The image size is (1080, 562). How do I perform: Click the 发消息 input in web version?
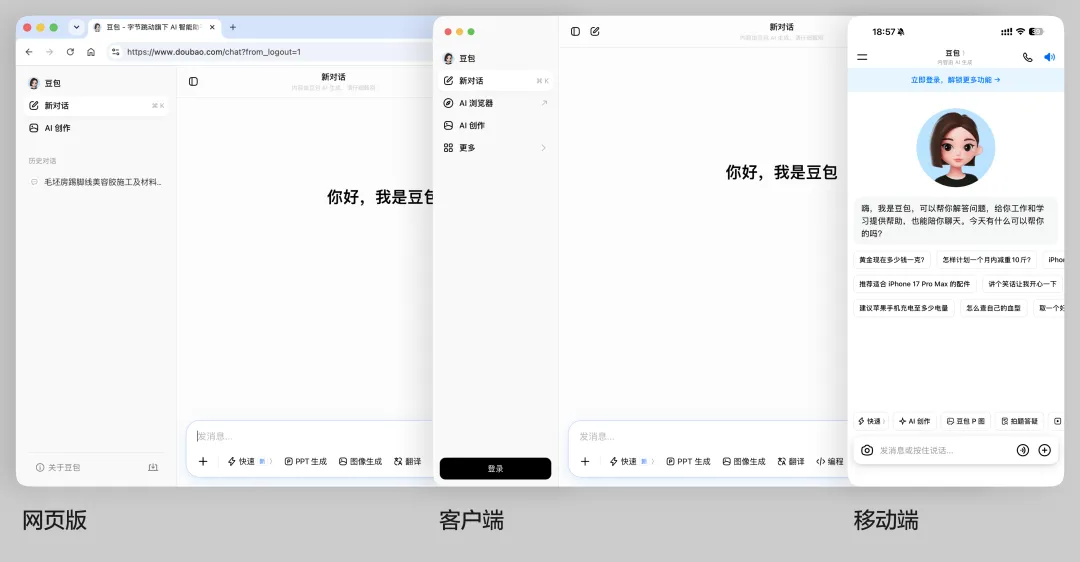[310, 436]
